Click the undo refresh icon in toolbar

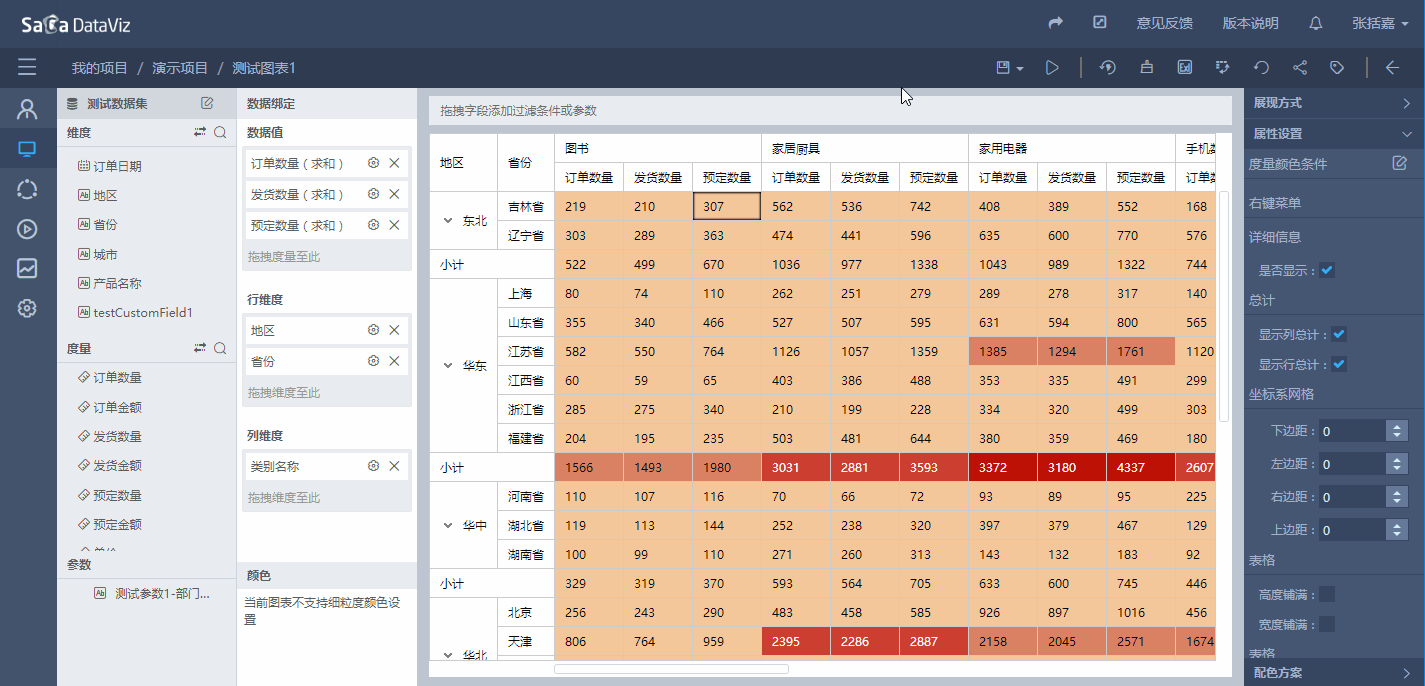pyautogui.click(x=1262, y=67)
